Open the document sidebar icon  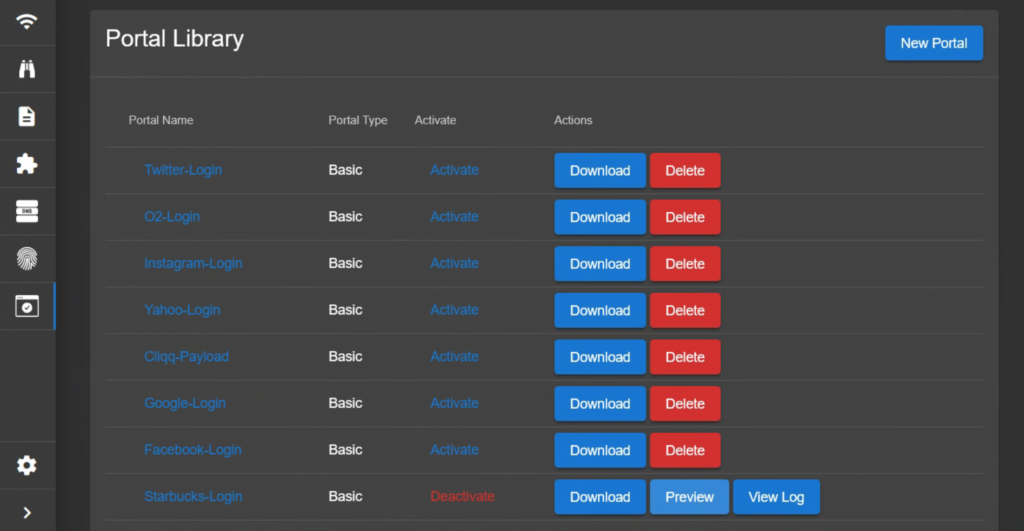pos(27,116)
